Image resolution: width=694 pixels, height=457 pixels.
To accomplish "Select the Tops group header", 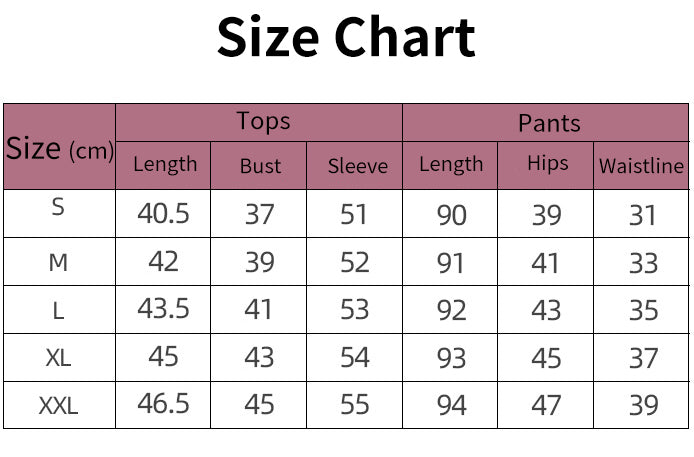I will [x=263, y=122].
